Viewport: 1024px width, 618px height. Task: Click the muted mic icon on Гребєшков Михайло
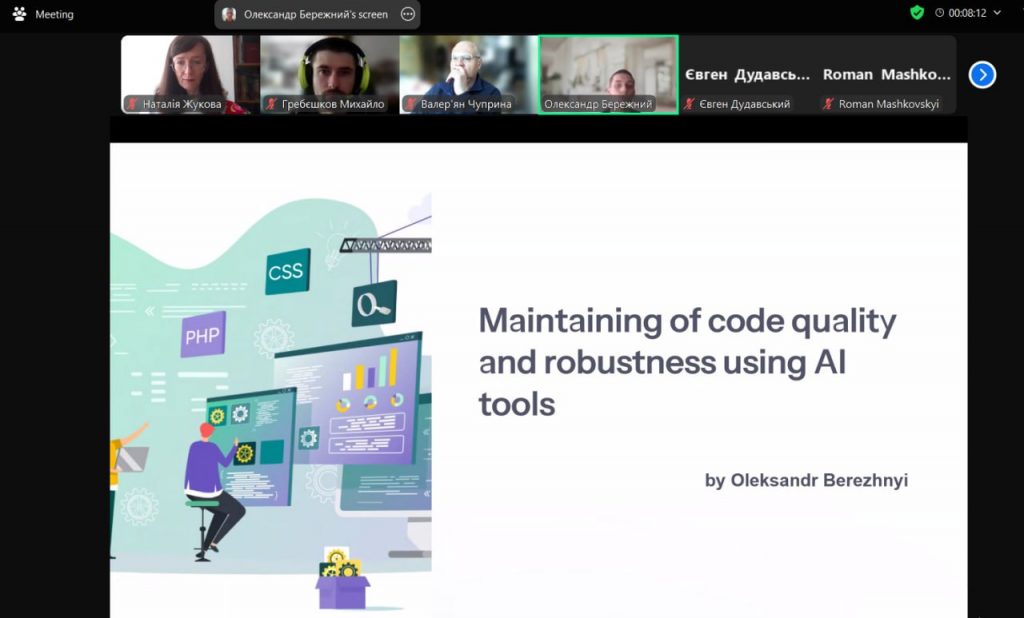click(x=271, y=104)
